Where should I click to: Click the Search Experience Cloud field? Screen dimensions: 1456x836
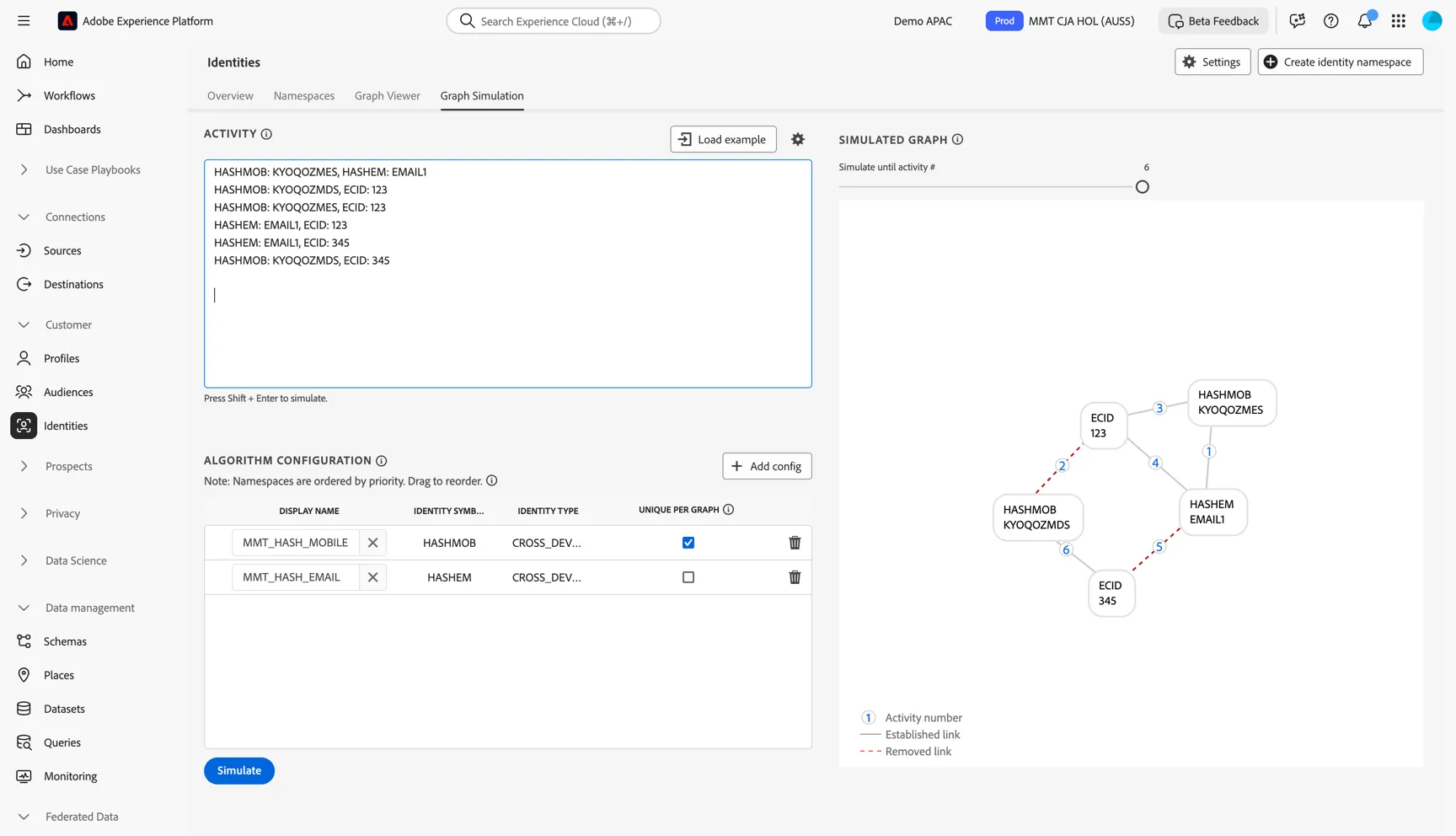point(554,21)
